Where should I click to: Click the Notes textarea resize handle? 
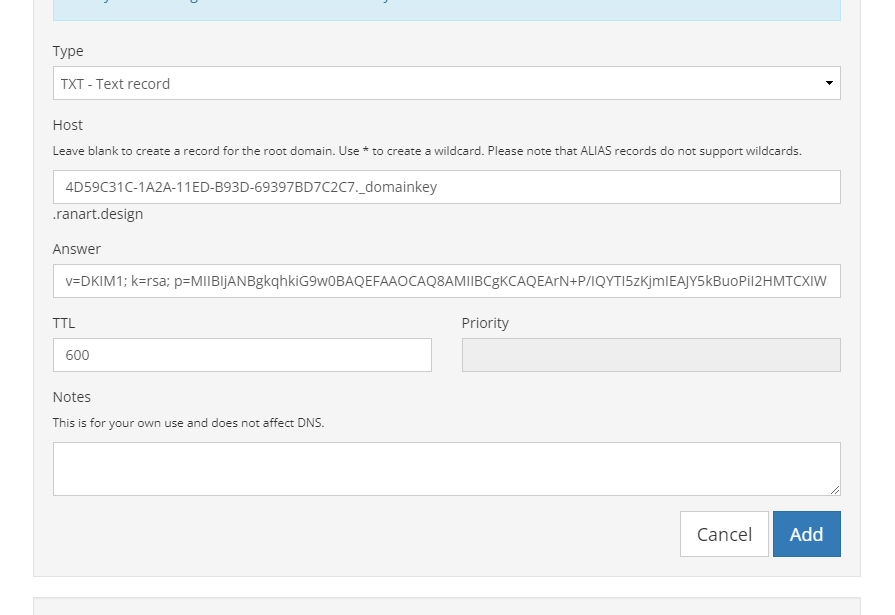click(834, 490)
